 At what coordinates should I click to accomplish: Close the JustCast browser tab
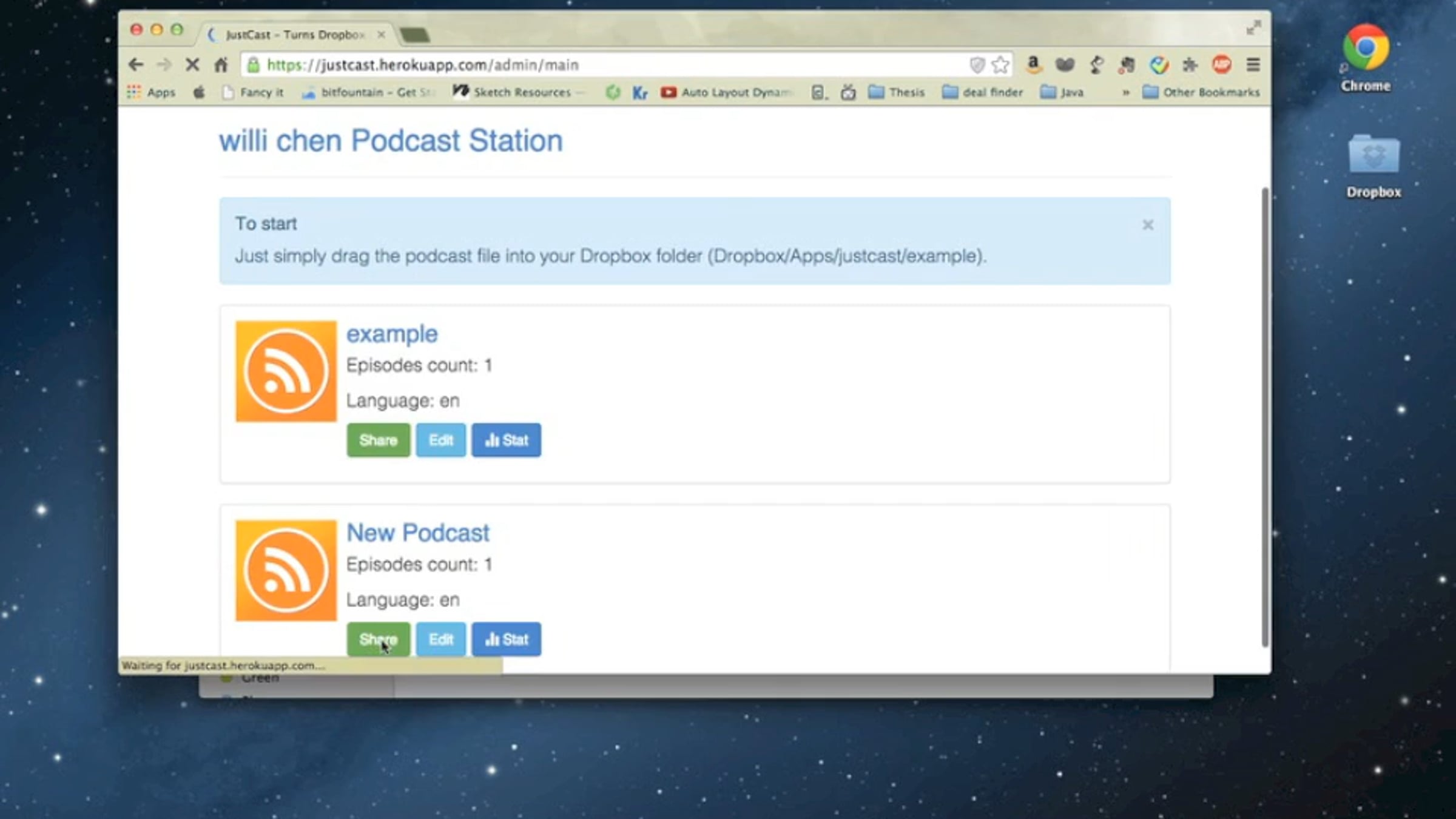[381, 35]
